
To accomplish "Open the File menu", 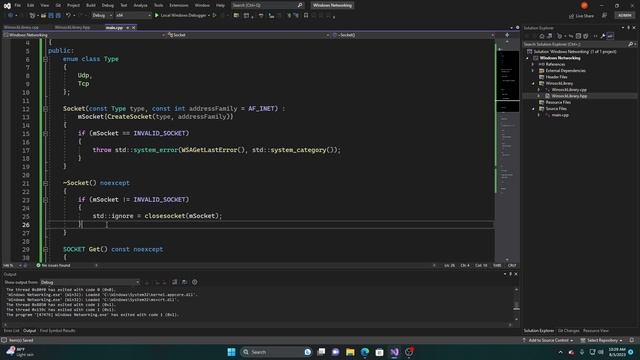I will tap(18, 5).
